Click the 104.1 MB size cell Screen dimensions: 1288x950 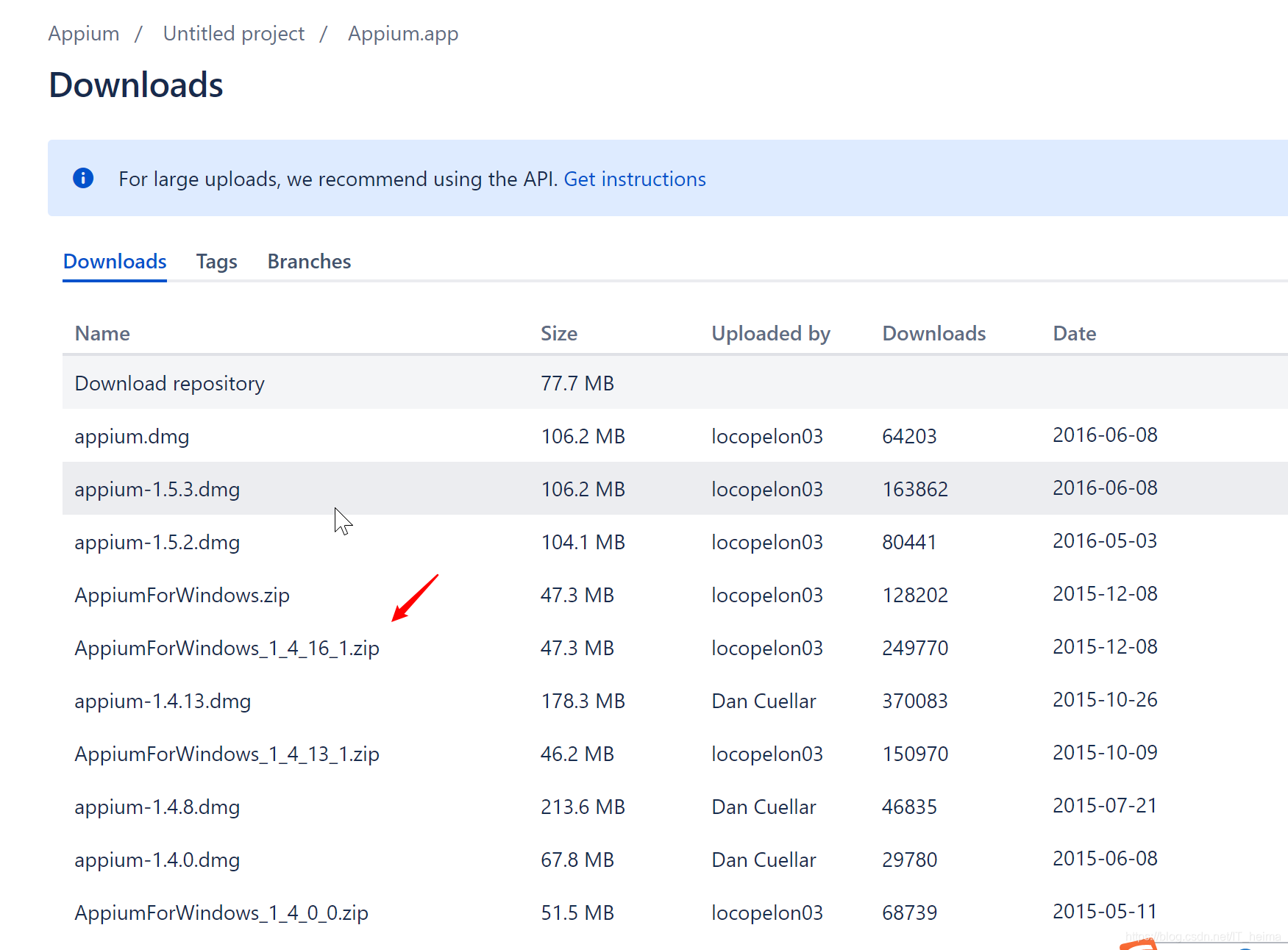[583, 543]
